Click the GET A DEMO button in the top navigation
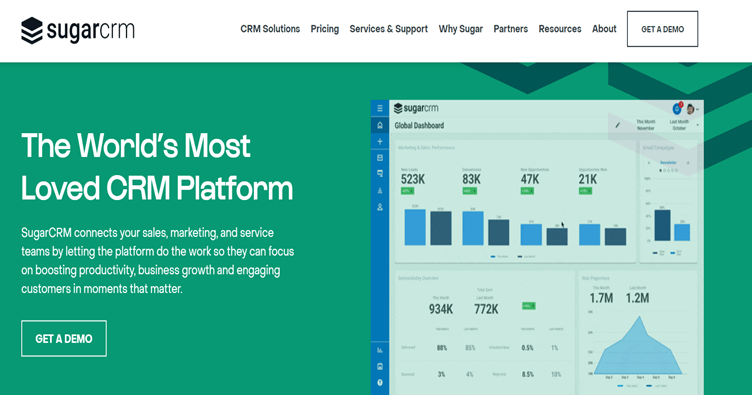 click(662, 29)
